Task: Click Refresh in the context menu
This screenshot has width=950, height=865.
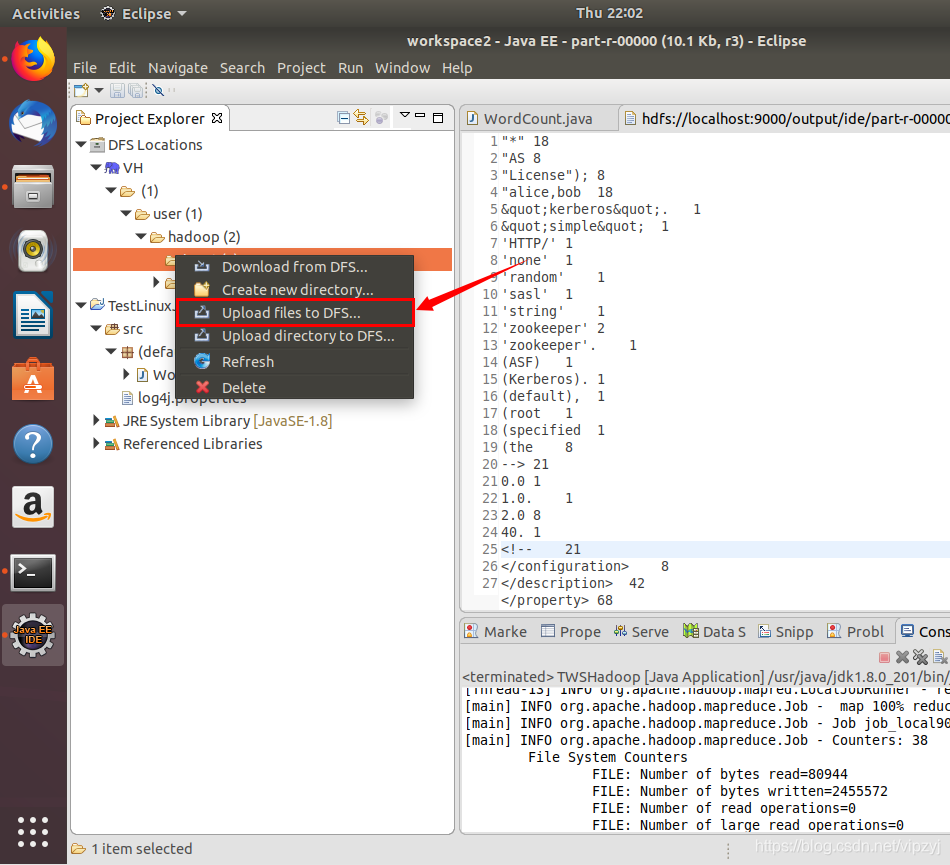Action: point(294,362)
